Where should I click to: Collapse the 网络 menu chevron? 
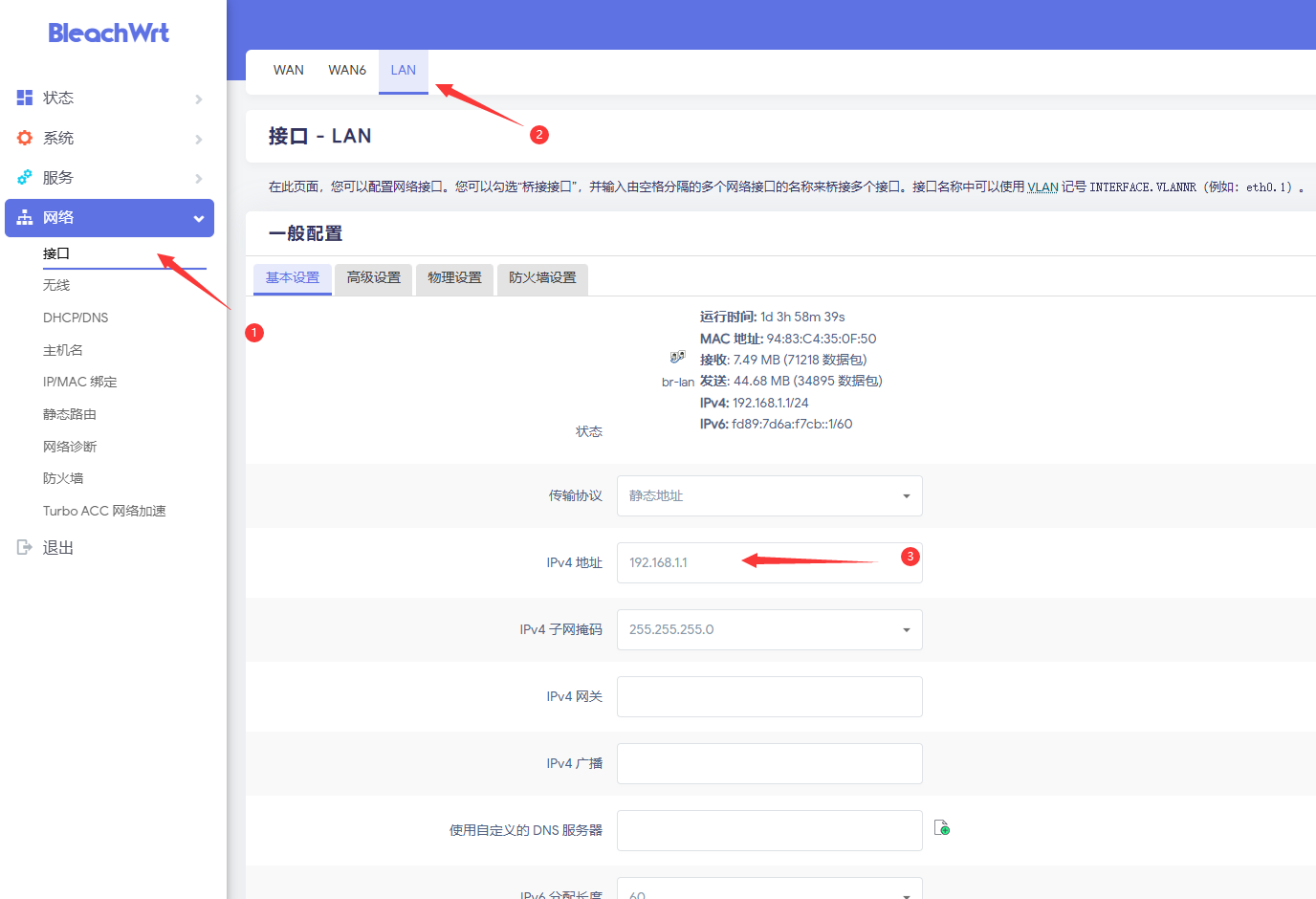(x=199, y=219)
